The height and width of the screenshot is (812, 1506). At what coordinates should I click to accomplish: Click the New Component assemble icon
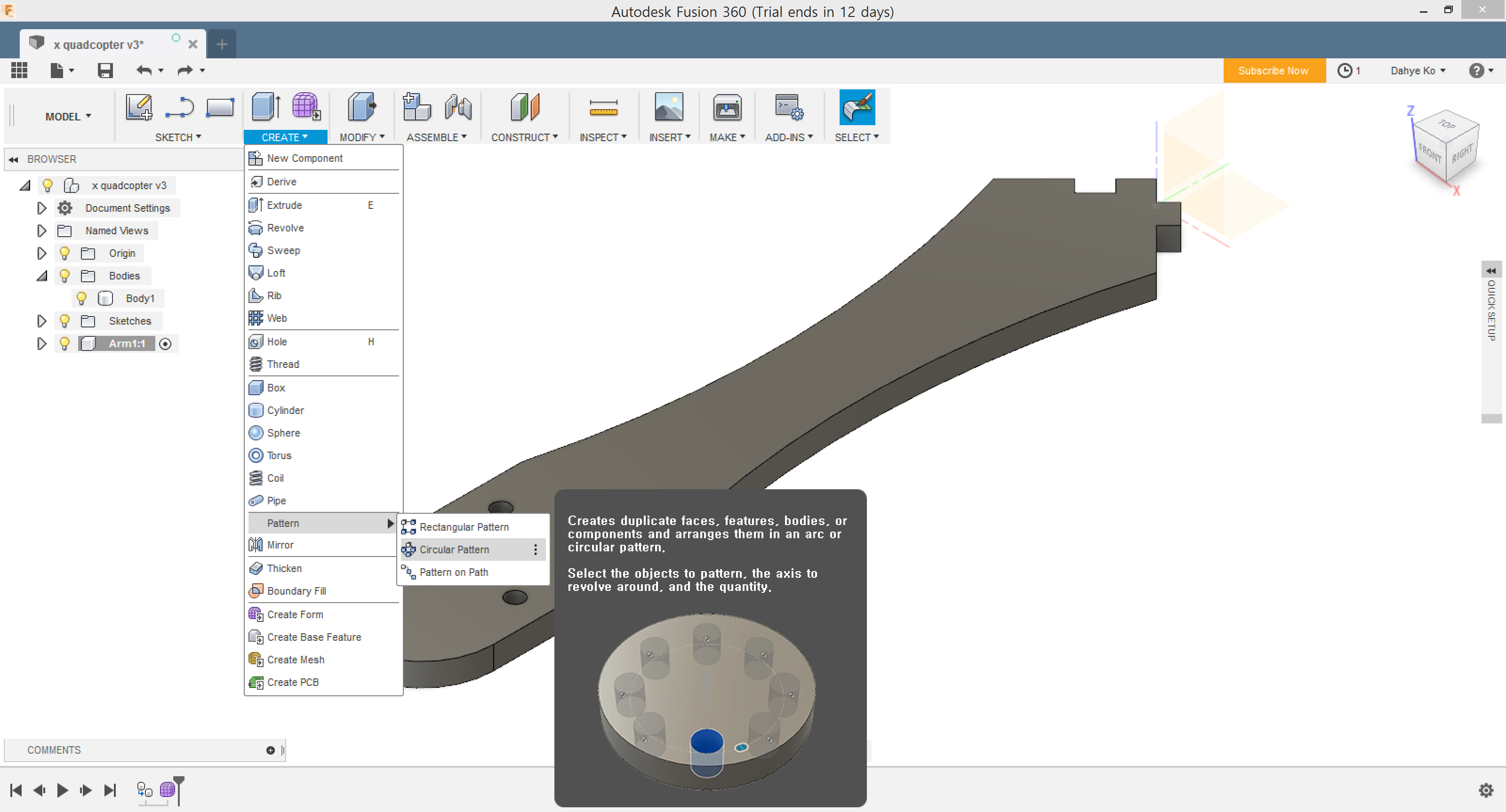coord(417,107)
